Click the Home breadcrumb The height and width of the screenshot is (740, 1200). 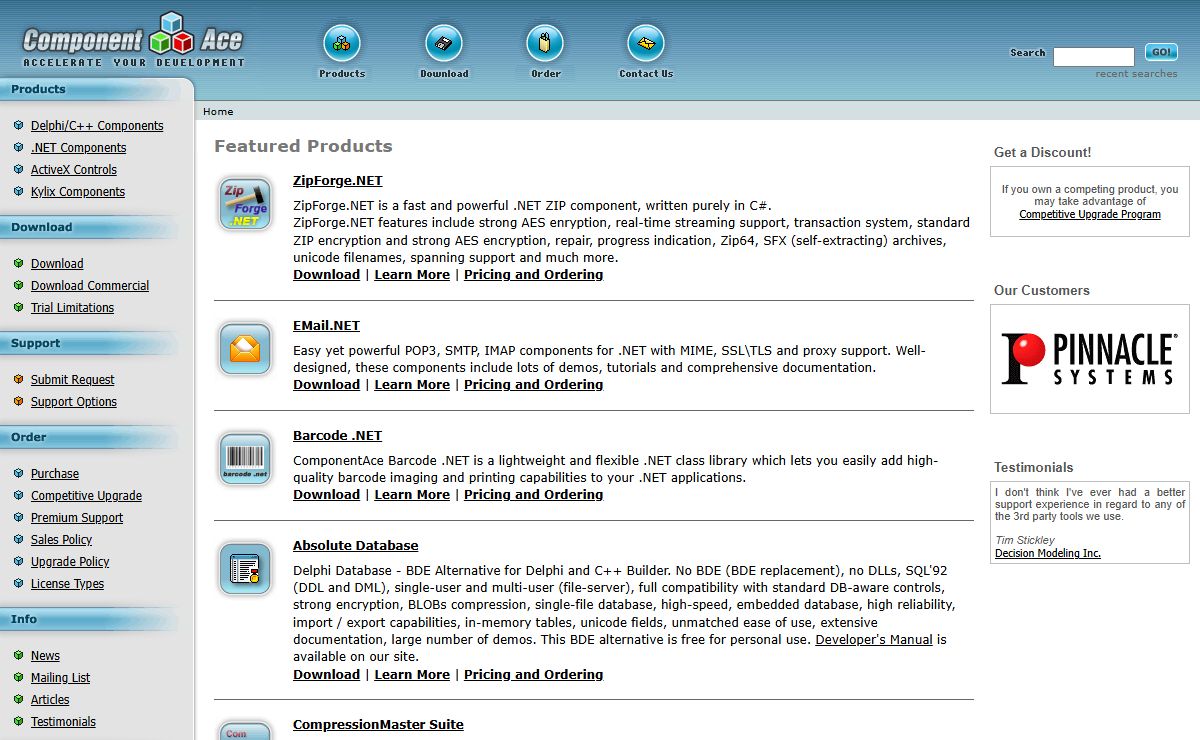coord(218,112)
